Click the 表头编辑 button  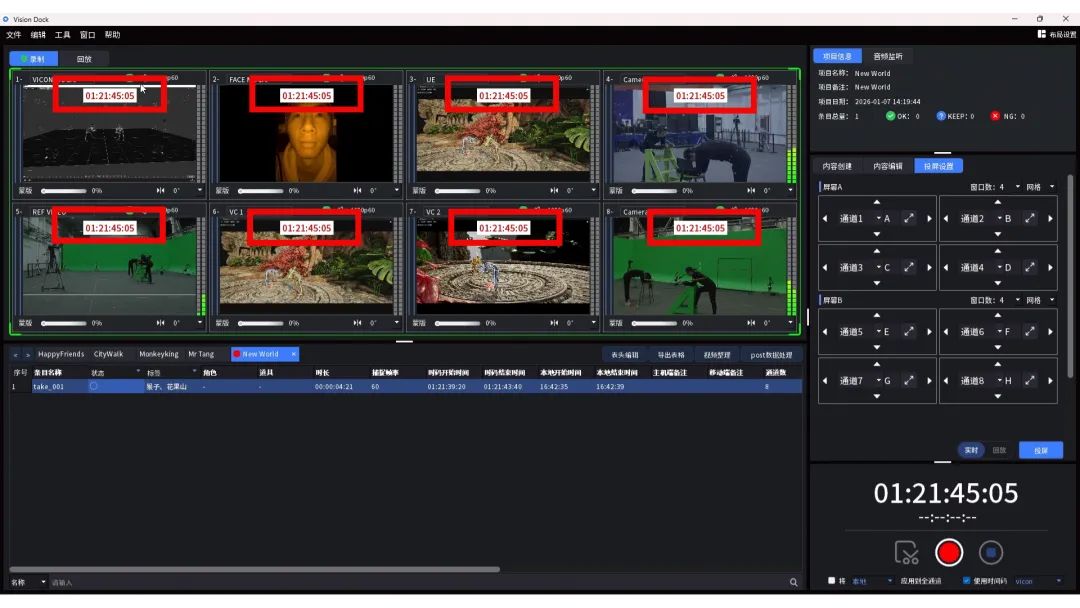point(625,355)
